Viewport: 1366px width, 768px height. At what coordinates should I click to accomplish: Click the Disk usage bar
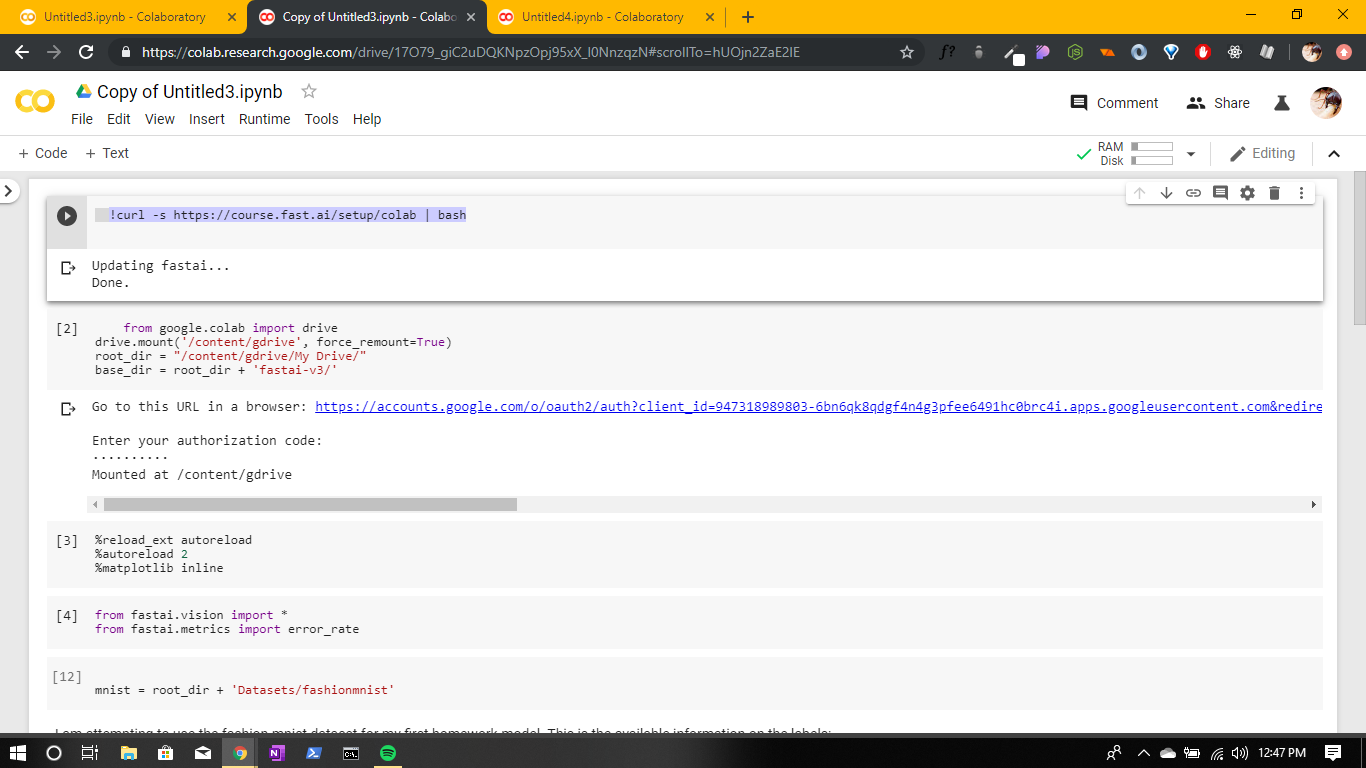pos(1151,161)
